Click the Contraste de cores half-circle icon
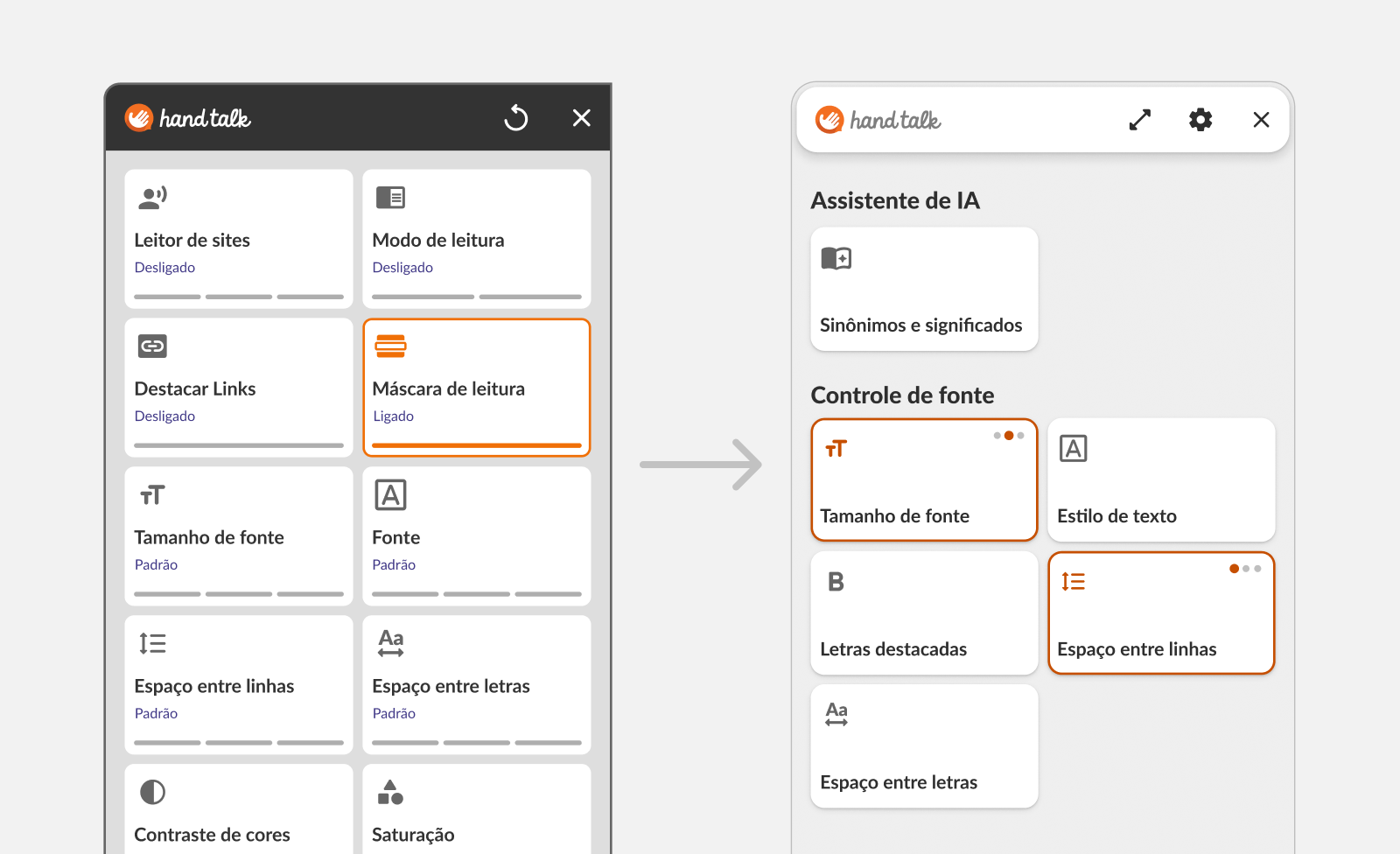The height and width of the screenshot is (854, 1400). [152, 792]
